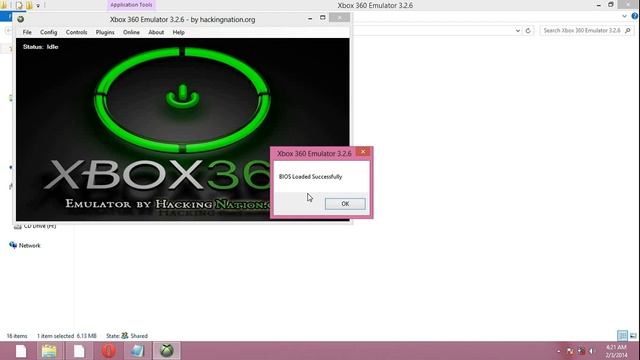Image resolution: width=640 pixels, height=360 pixels.
Task: Click the Shared state icon in status bar
Action: pos(125,336)
